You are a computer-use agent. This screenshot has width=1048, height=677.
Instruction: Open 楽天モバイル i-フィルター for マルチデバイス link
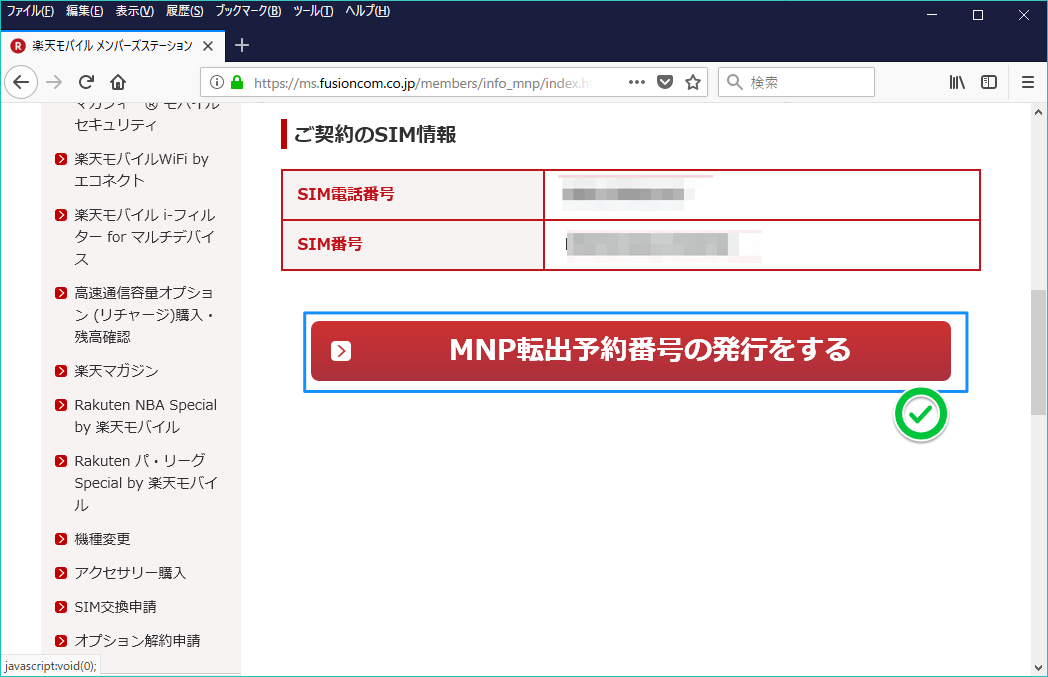[144, 237]
